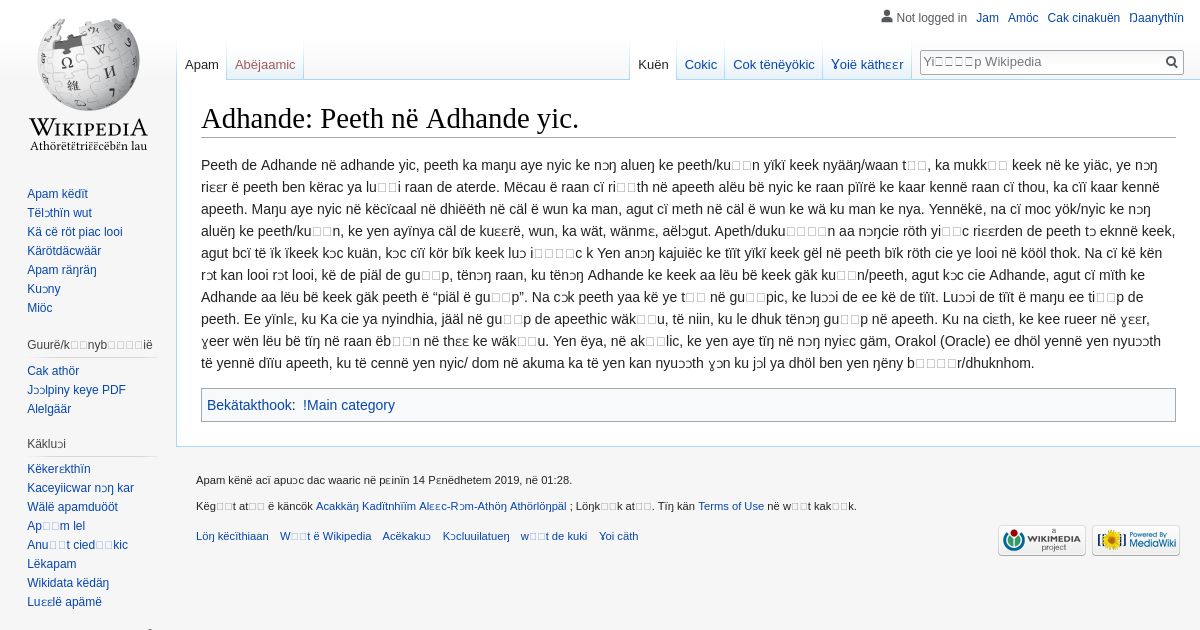Open Kaceyiicwar nɔŋ kar link

80,488
